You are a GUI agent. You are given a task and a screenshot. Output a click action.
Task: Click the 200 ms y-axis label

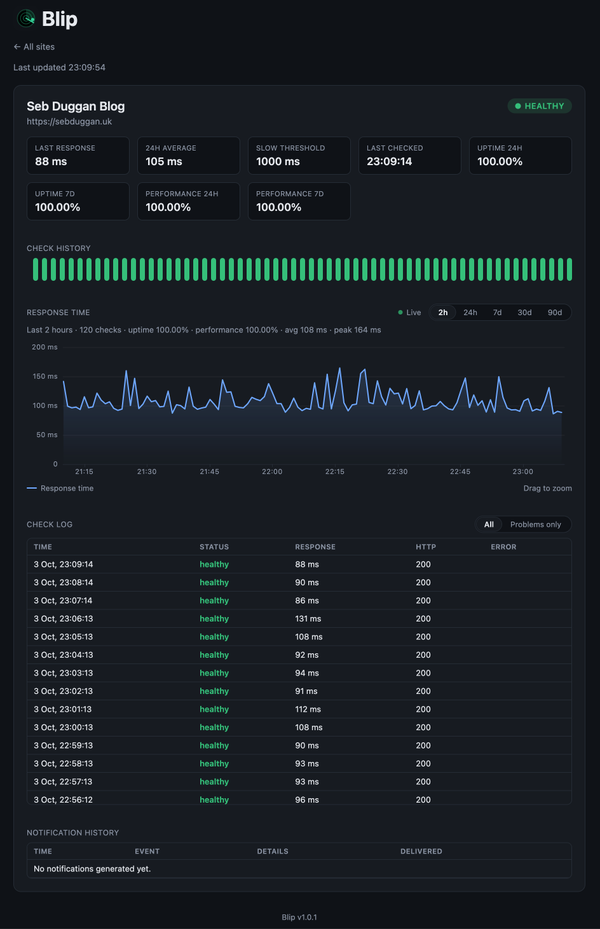click(x=44, y=347)
